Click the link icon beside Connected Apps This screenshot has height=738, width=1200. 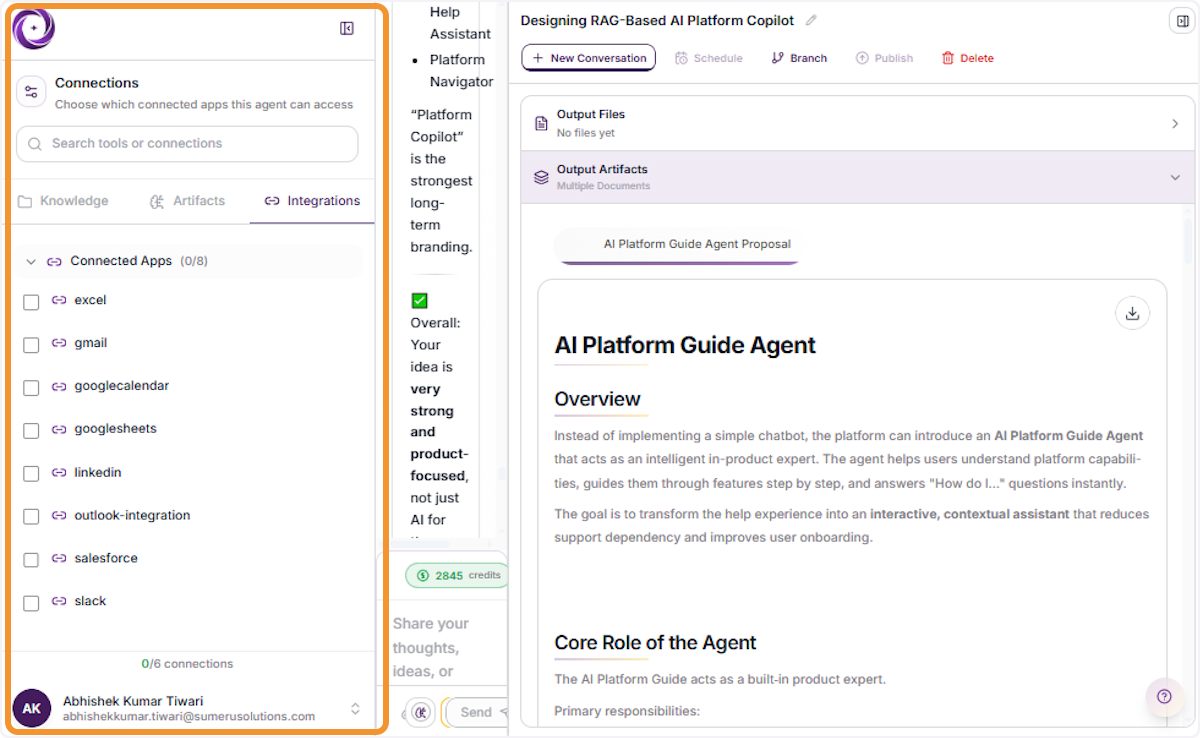[x=55, y=261]
